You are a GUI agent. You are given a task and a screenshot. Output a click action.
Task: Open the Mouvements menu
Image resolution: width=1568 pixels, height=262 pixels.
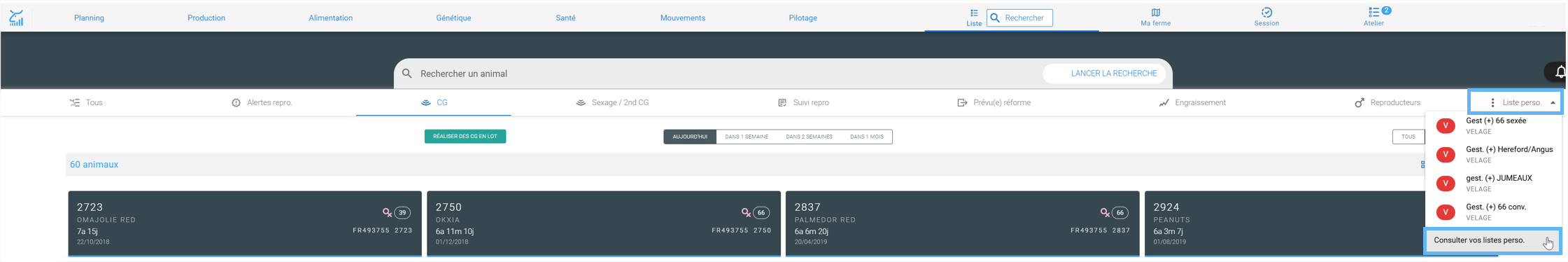[x=683, y=18]
